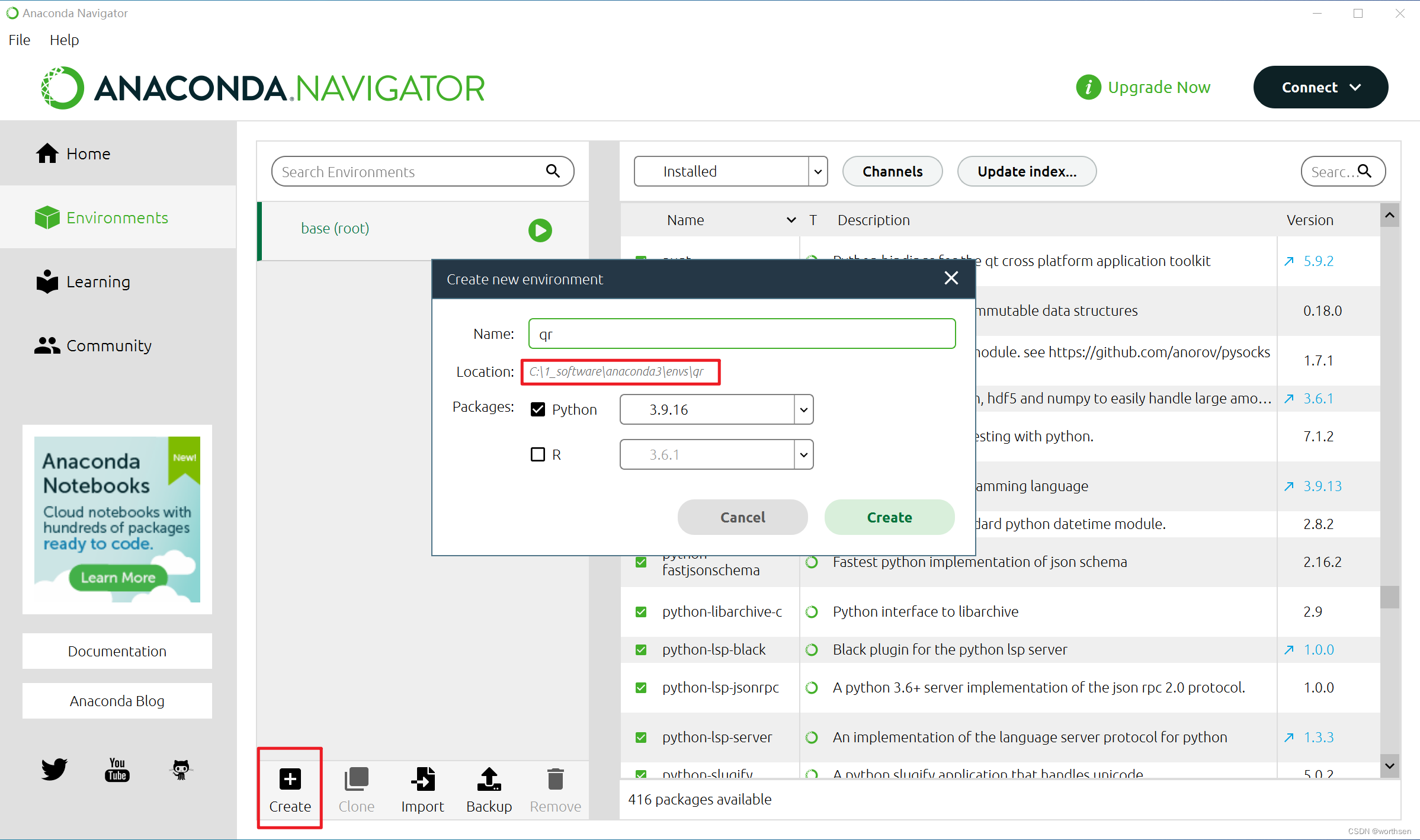This screenshot has width=1420, height=840.
Task: Expand the Python version 3.9.16 dropdown
Action: point(803,409)
